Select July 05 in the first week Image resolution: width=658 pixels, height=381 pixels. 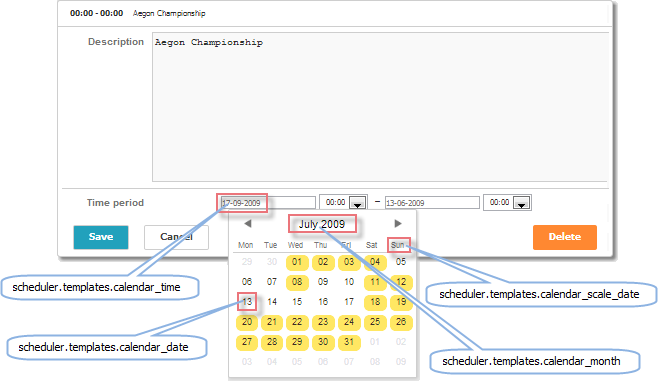click(401, 262)
